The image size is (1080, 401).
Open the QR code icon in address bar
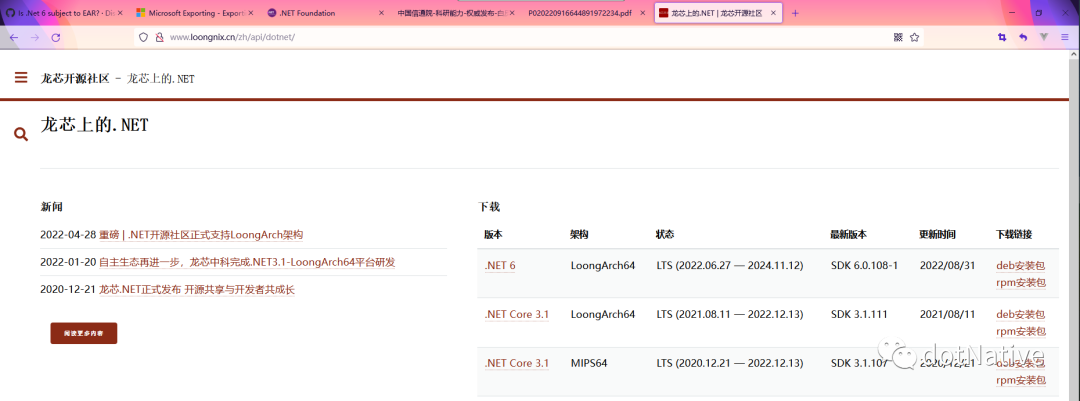click(x=898, y=38)
